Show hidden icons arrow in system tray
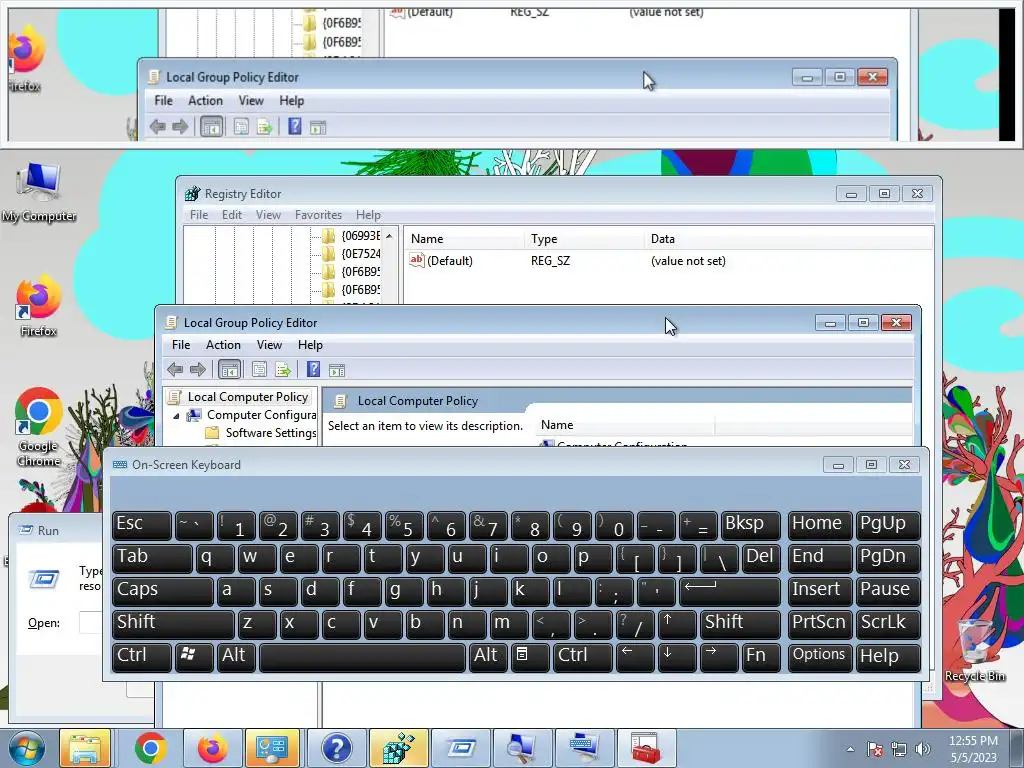 (850, 749)
